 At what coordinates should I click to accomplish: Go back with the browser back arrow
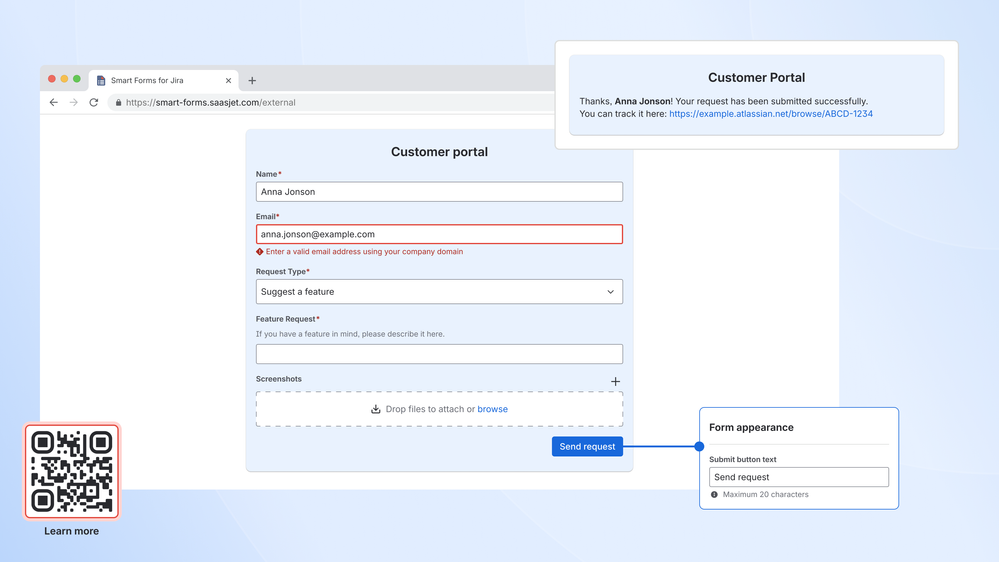(x=54, y=103)
